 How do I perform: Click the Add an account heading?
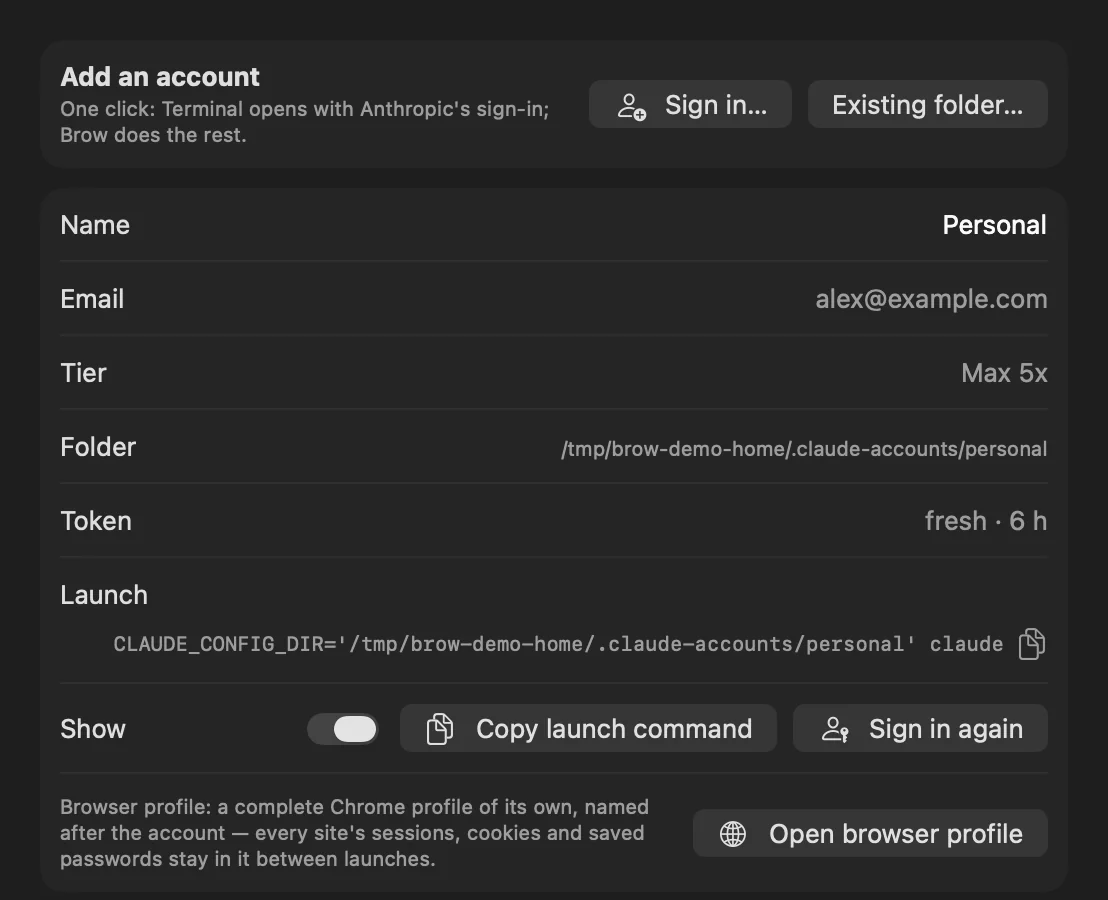(x=160, y=76)
